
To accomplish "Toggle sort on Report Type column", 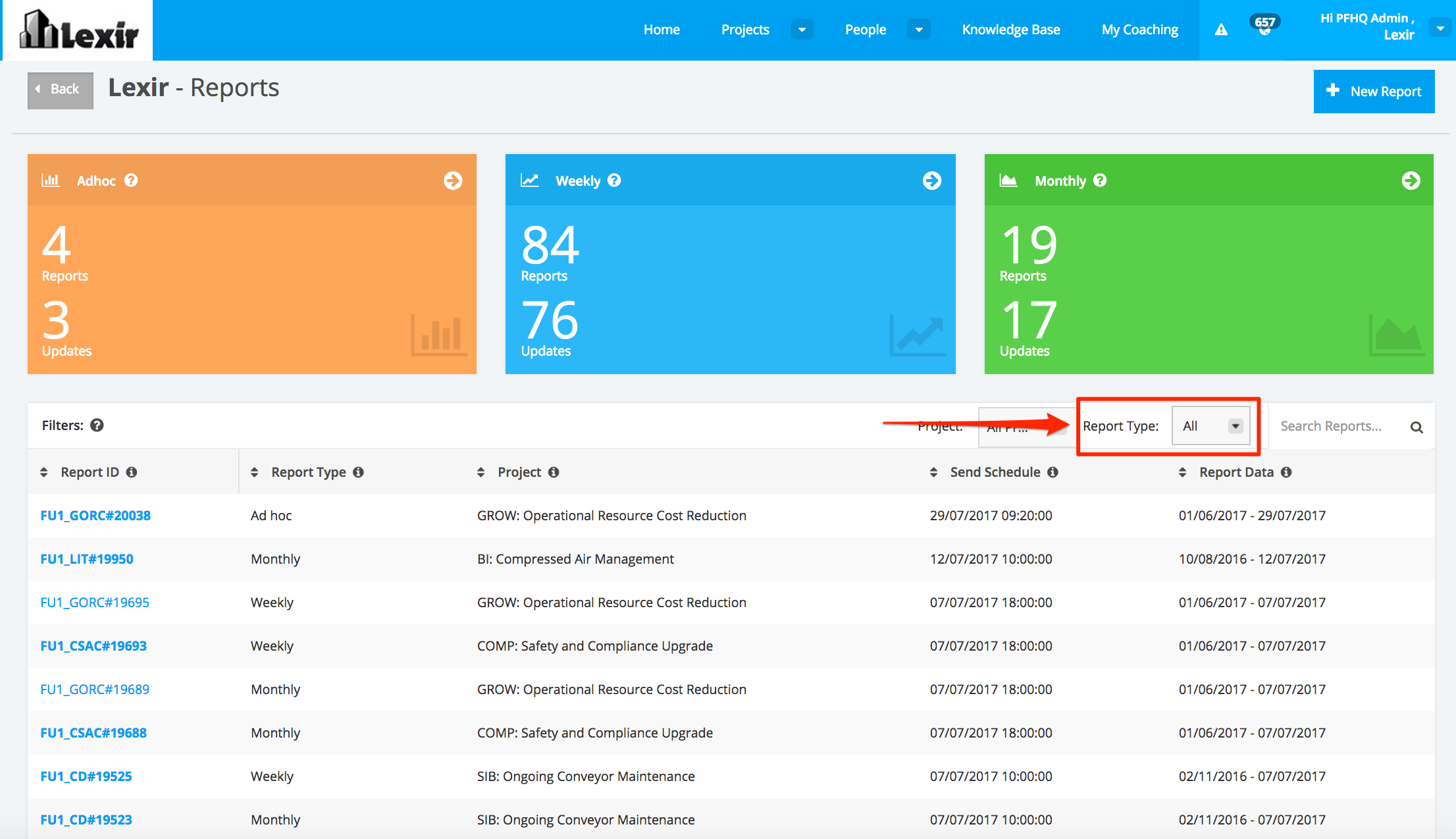I will (255, 472).
